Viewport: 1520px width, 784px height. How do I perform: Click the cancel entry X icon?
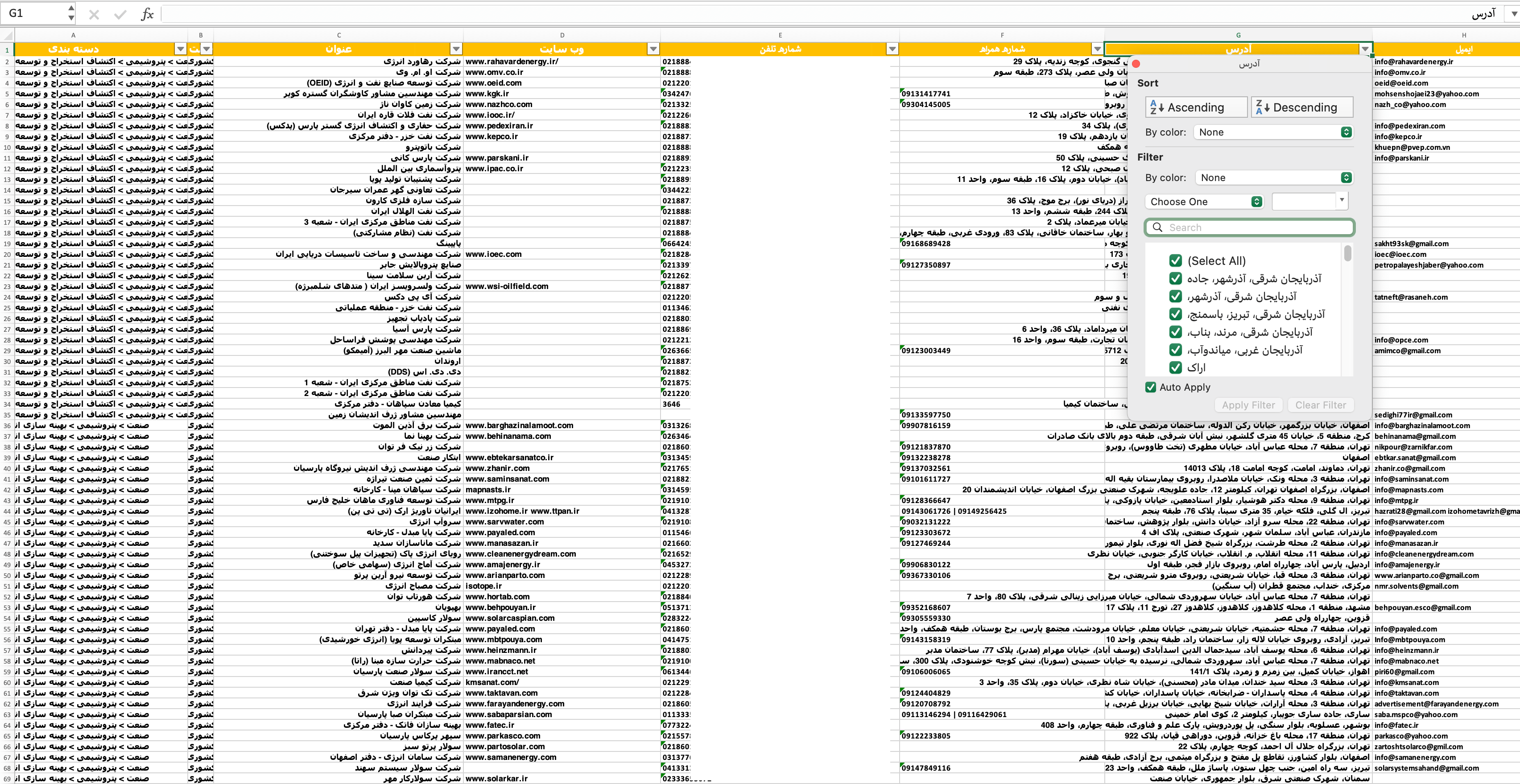click(x=94, y=14)
